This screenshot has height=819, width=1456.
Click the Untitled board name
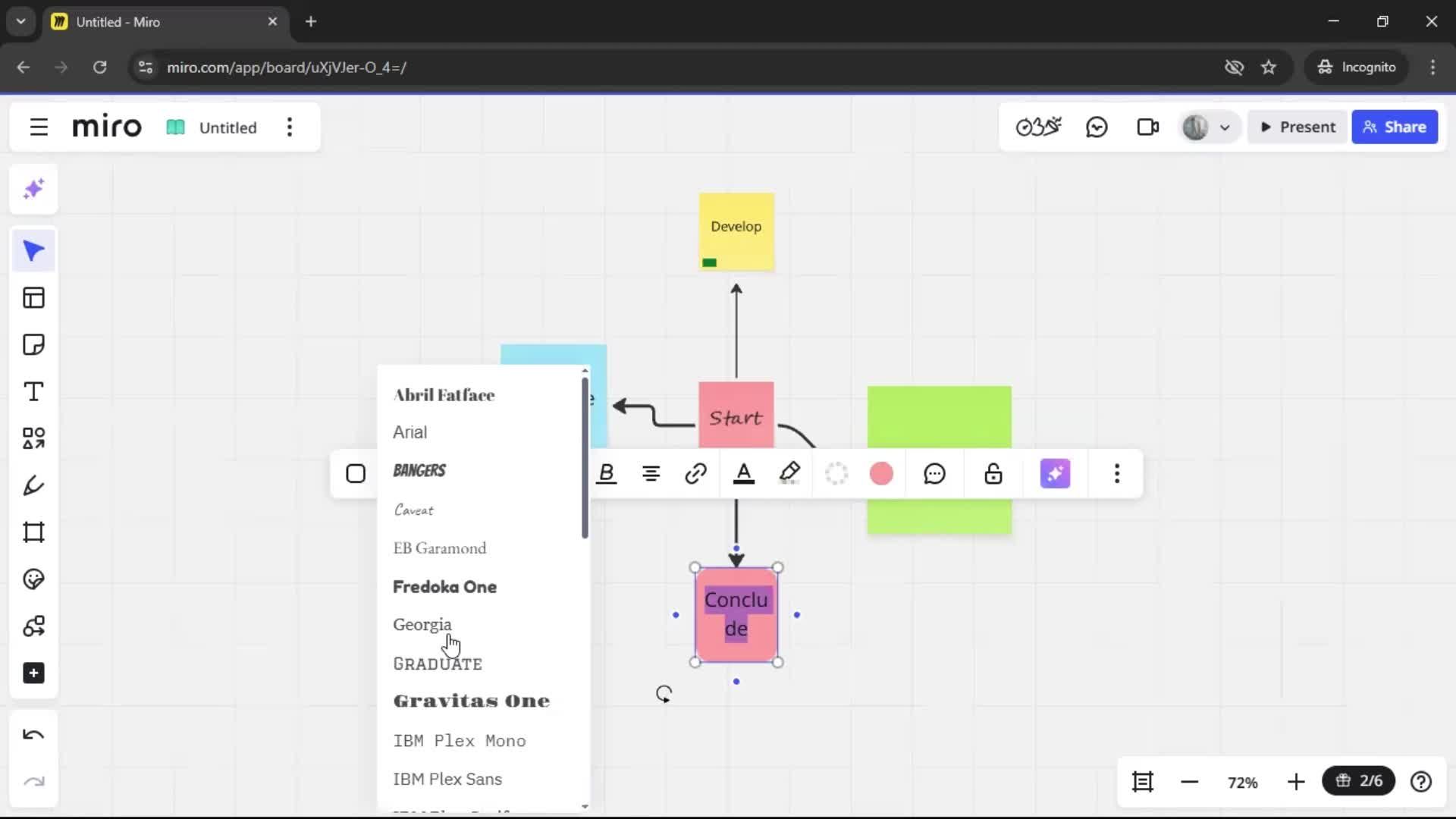pos(227,127)
